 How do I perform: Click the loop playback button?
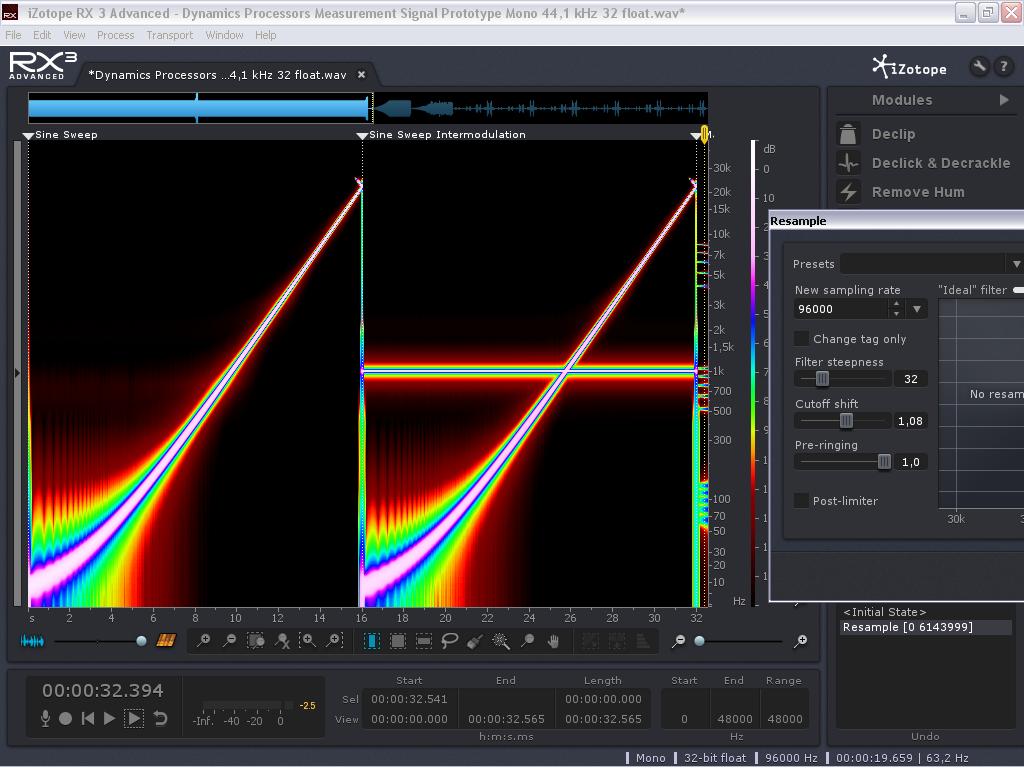(x=160, y=718)
